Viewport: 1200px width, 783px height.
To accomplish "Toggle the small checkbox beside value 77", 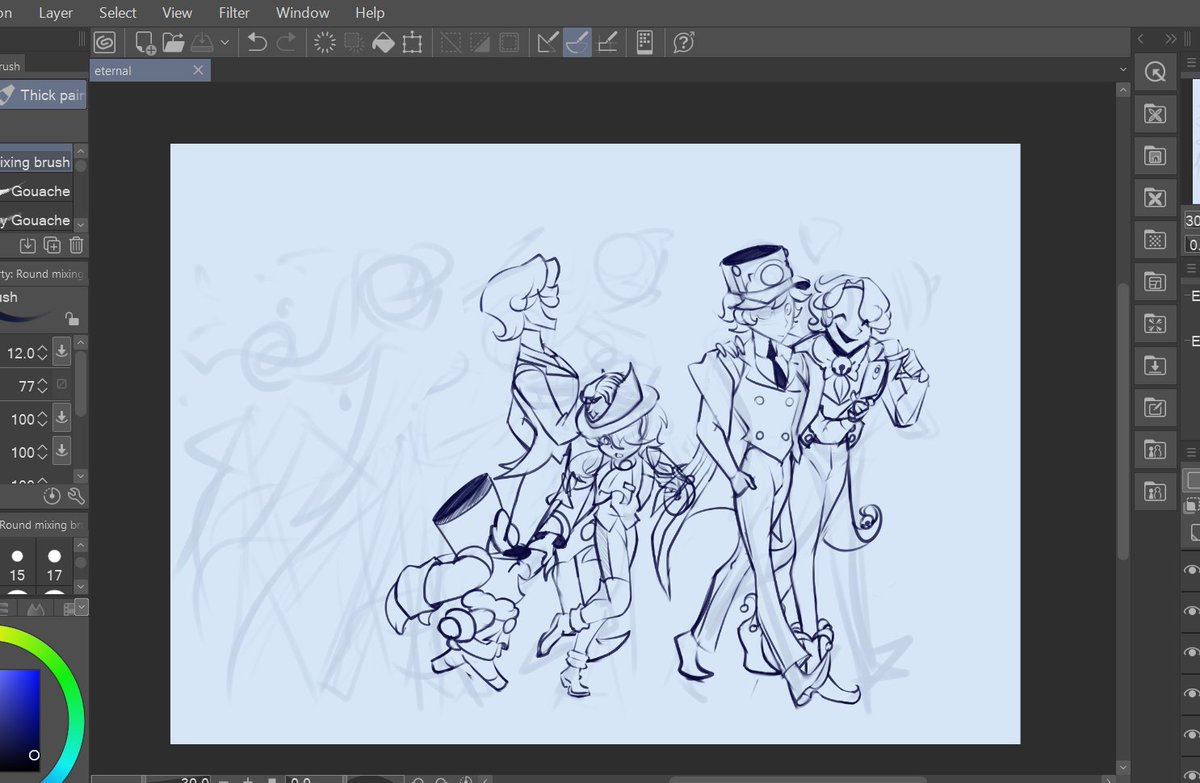I will click(x=62, y=385).
